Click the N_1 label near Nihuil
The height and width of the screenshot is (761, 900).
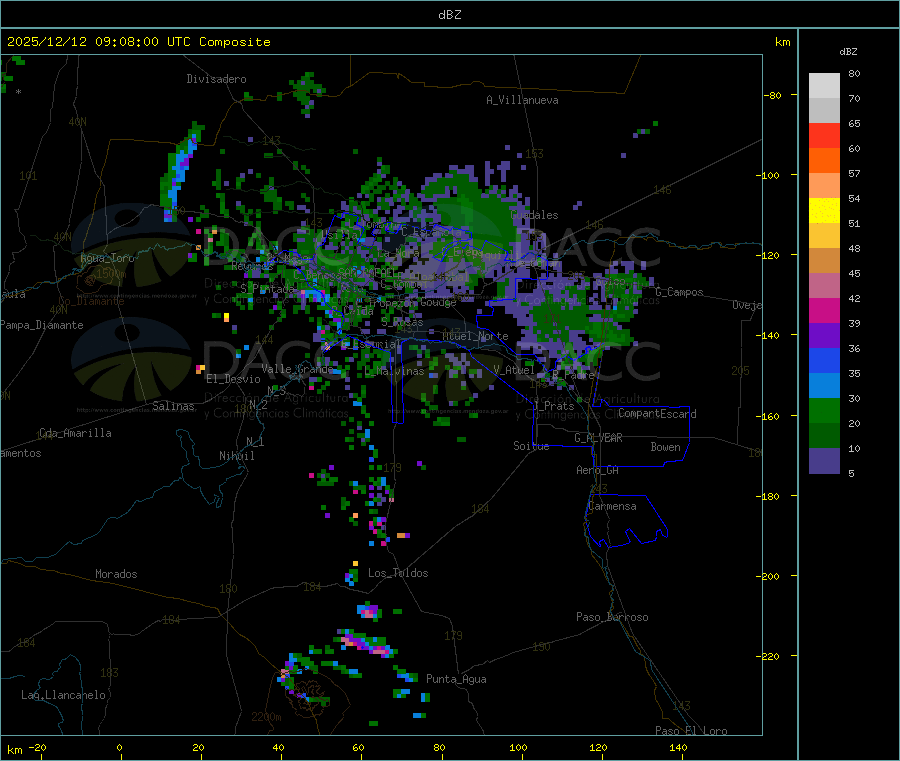tap(255, 441)
